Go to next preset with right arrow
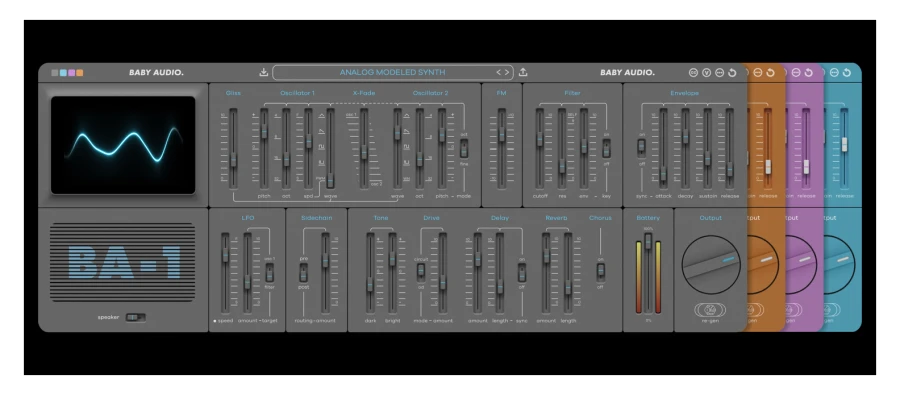 click(506, 72)
